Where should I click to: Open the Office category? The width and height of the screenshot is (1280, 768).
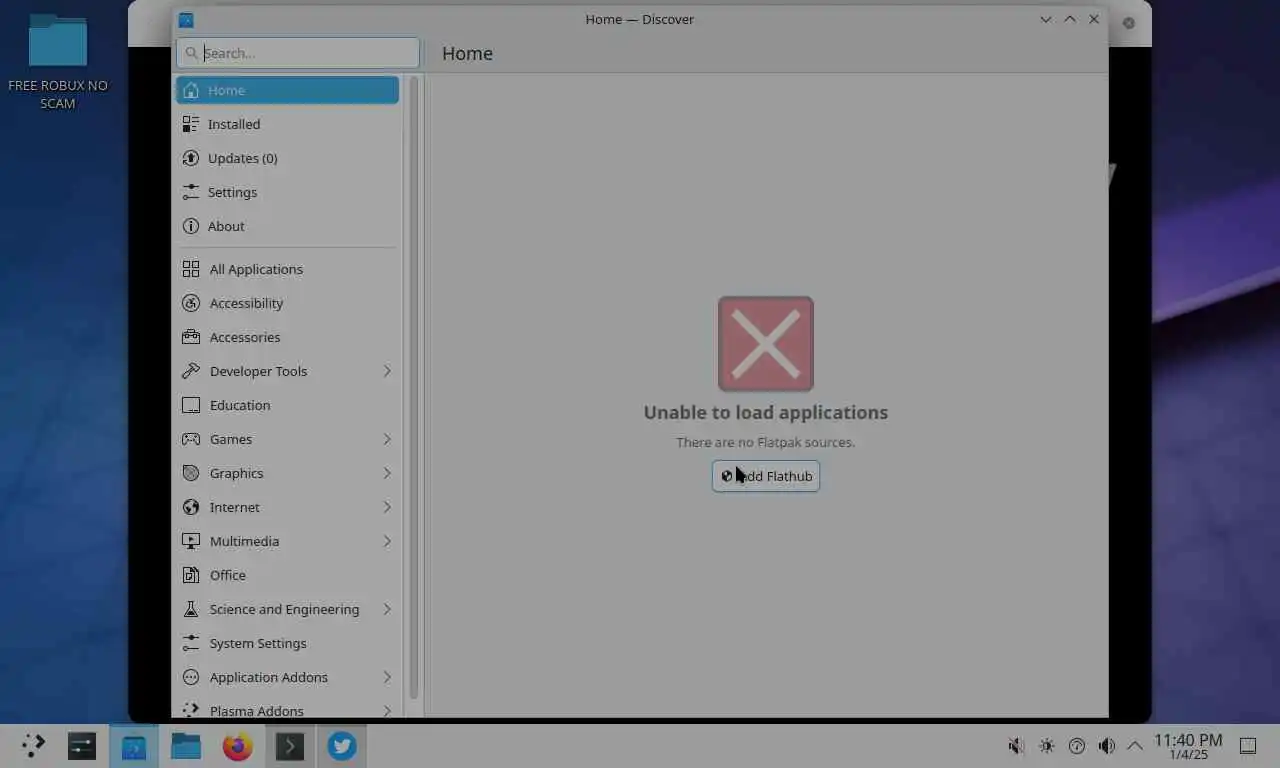[x=288, y=575]
